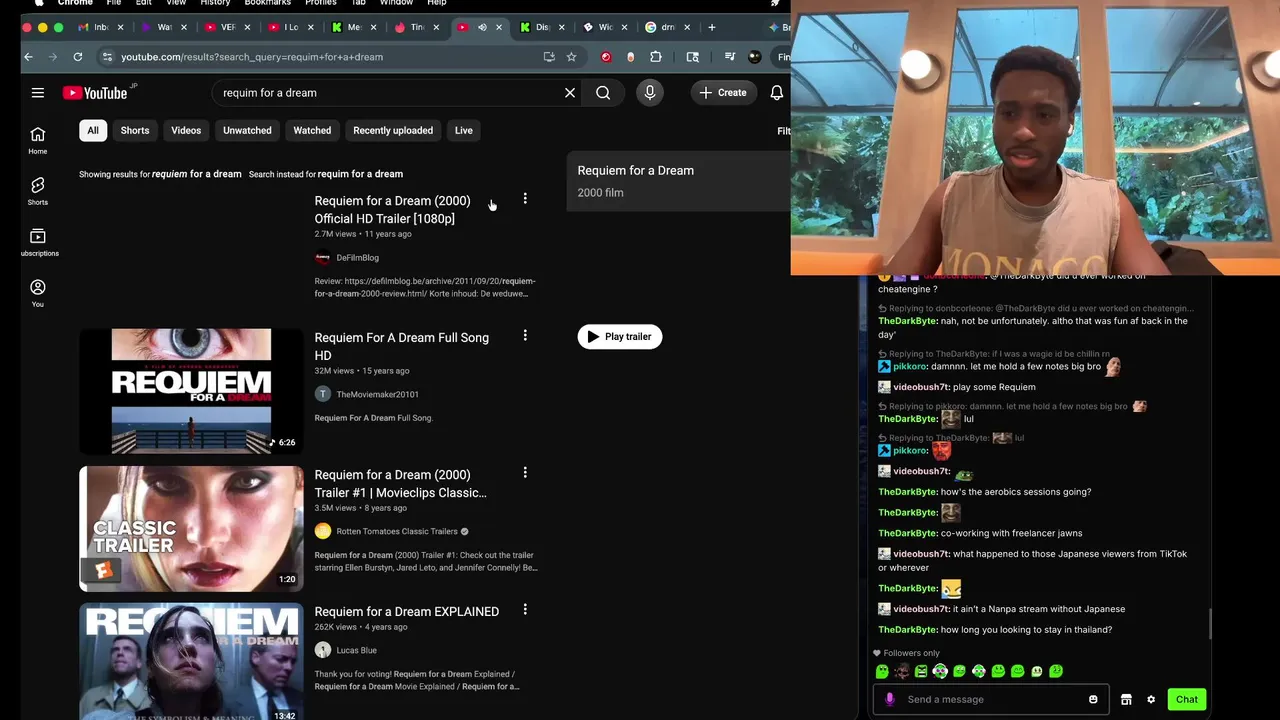Open Classic Trailer video thumbnail
1280x720 pixels.
(191, 528)
